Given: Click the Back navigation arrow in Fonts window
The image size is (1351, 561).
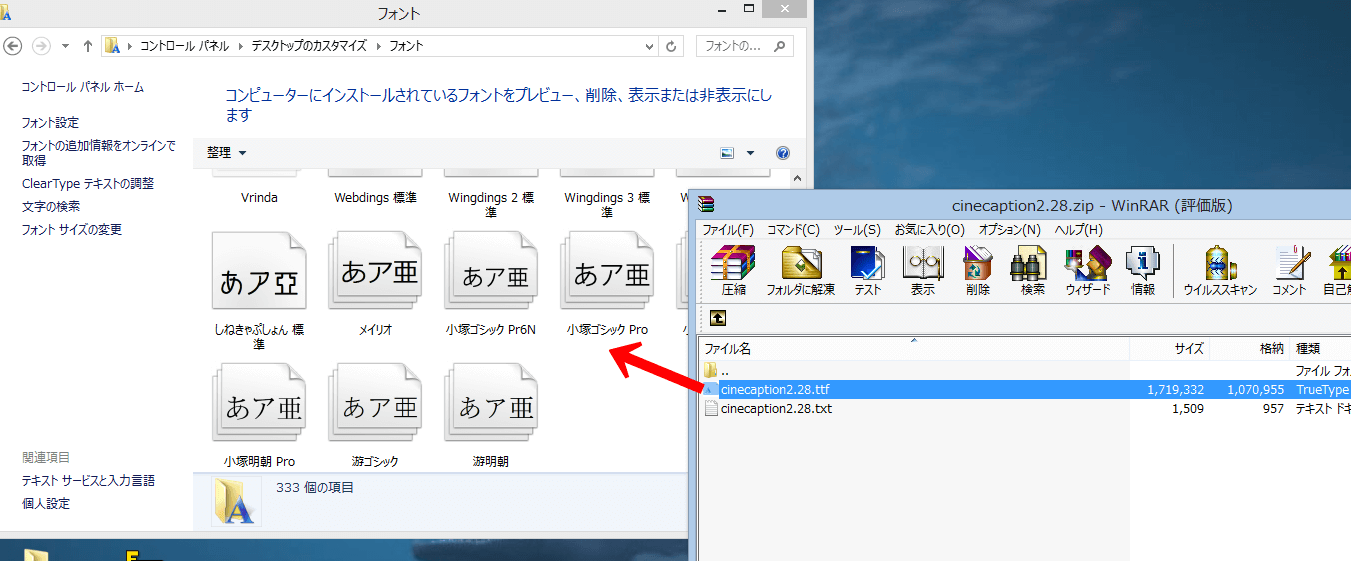Looking at the screenshot, I should [13, 46].
